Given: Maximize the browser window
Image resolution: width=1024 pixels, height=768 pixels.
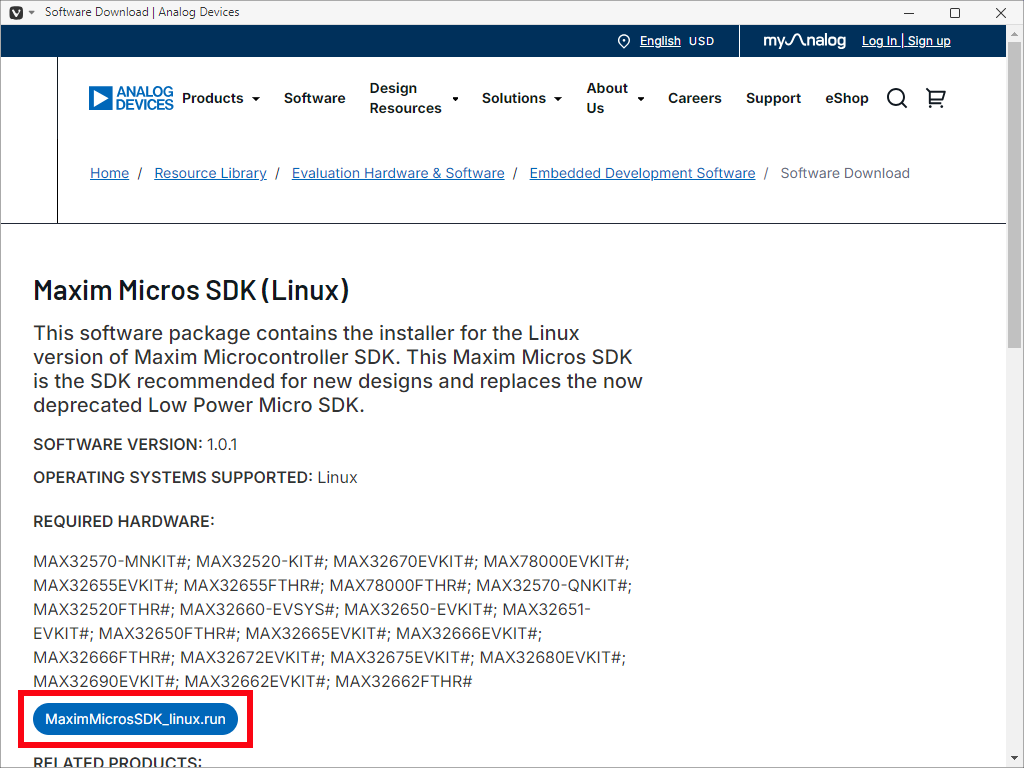Looking at the screenshot, I should [x=955, y=12].
